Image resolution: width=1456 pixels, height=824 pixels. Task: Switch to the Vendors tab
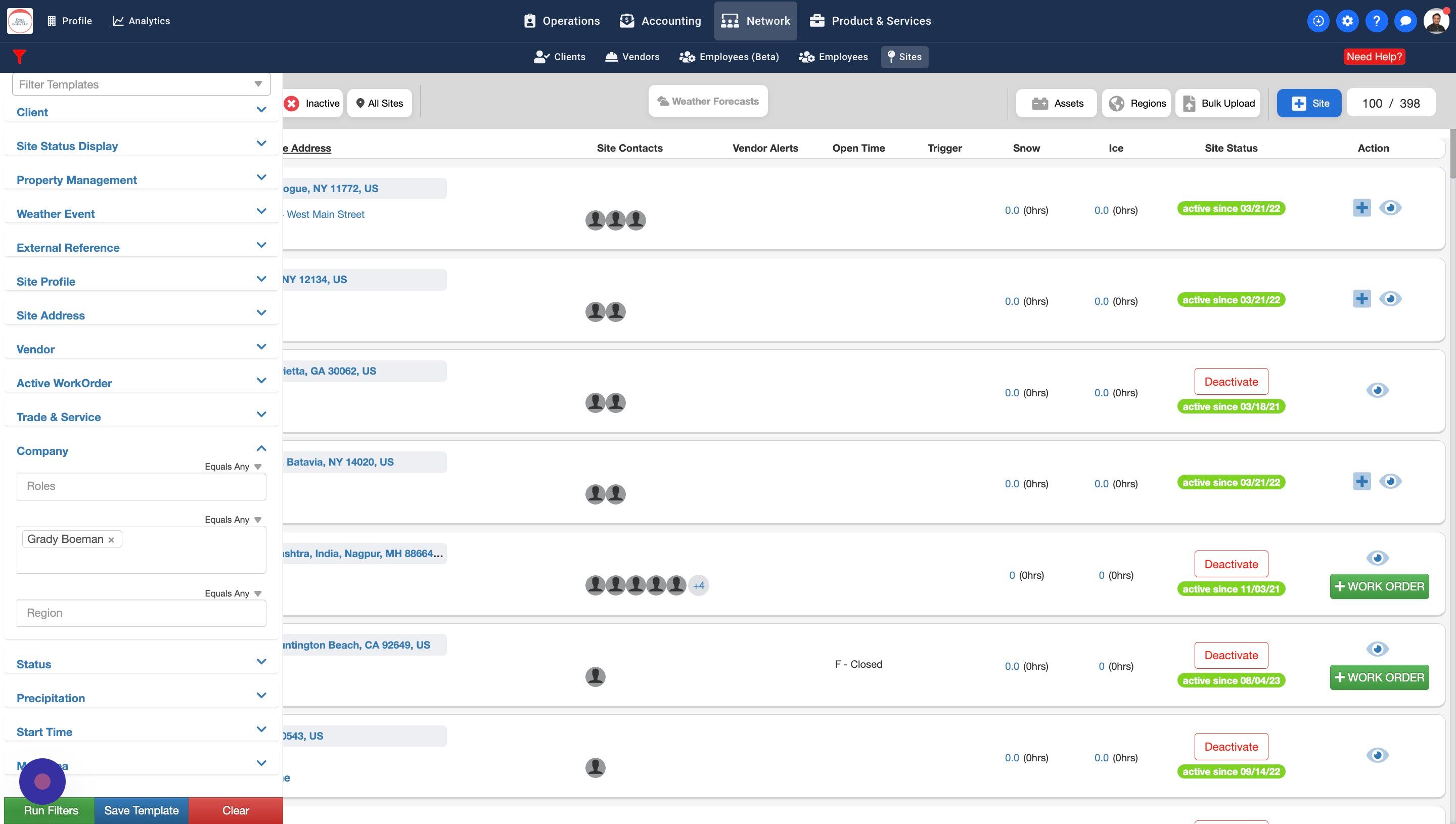click(x=632, y=57)
